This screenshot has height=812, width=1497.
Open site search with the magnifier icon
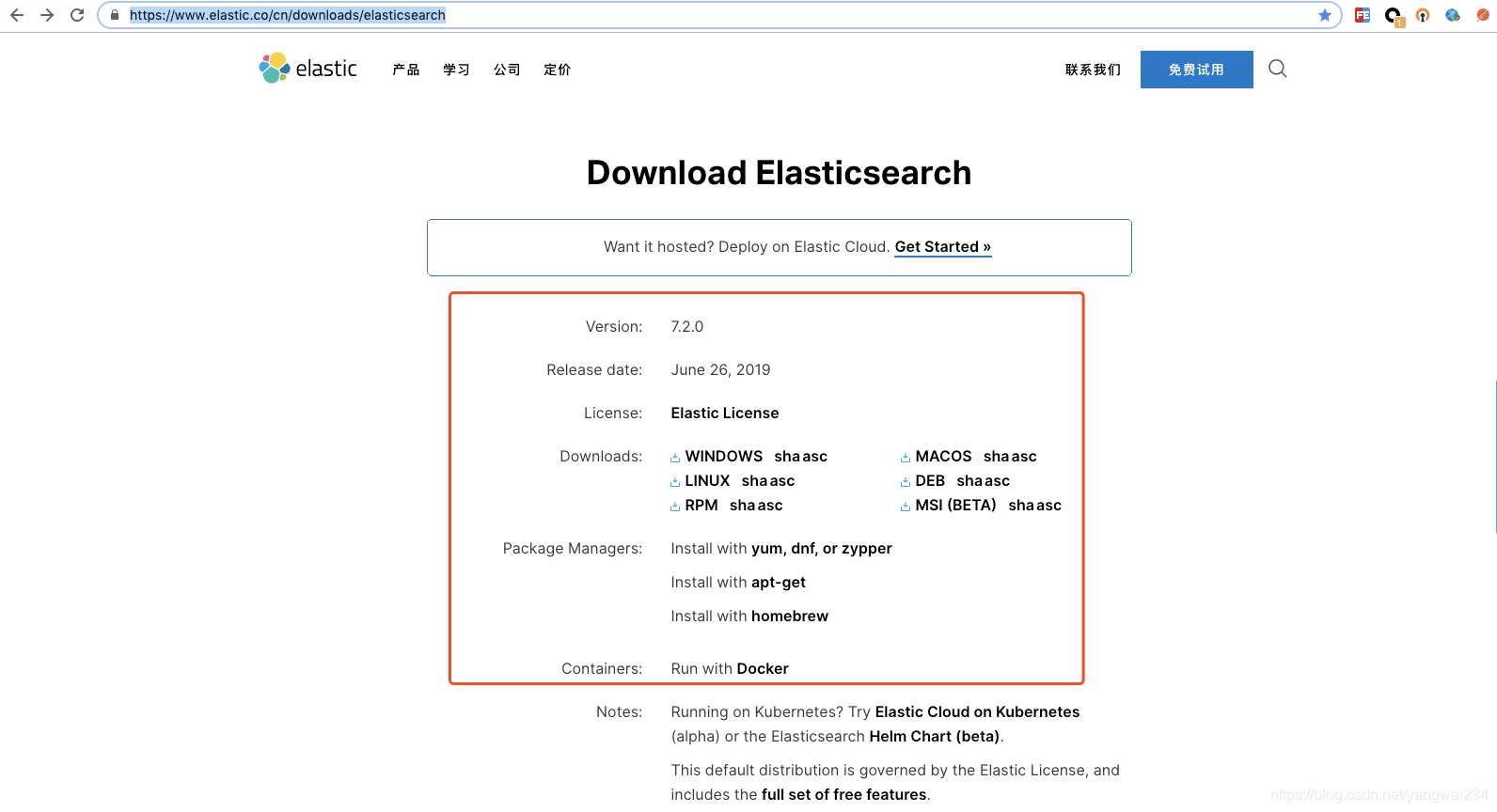(1277, 69)
